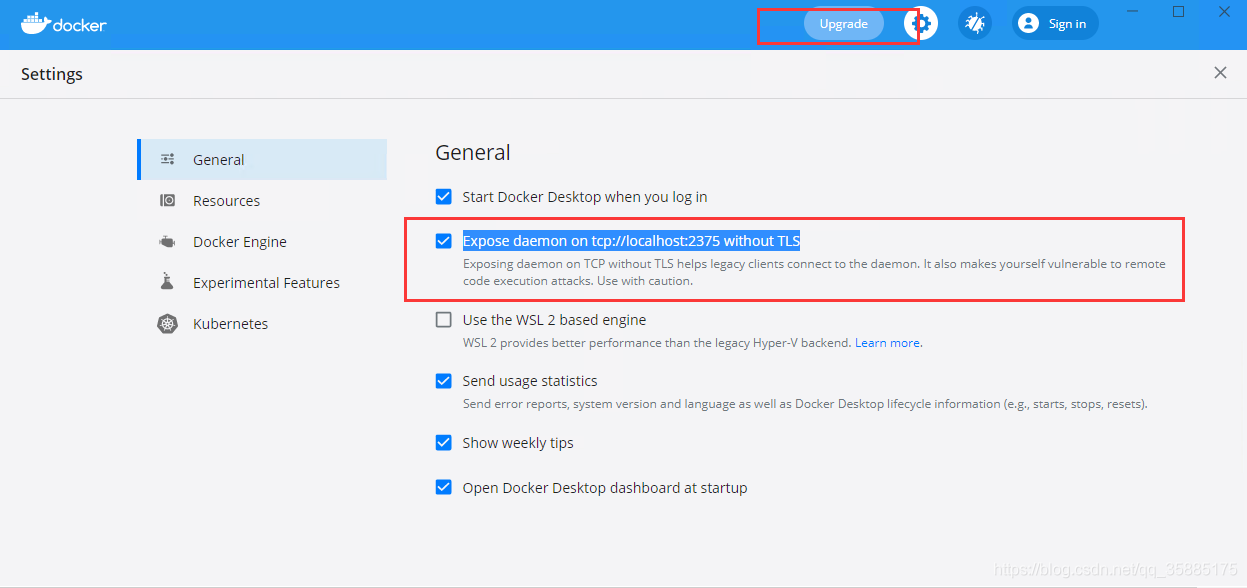Click the General sliders icon in sidebar
Viewport: 1247px width, 588px height.
click(168, 160)
